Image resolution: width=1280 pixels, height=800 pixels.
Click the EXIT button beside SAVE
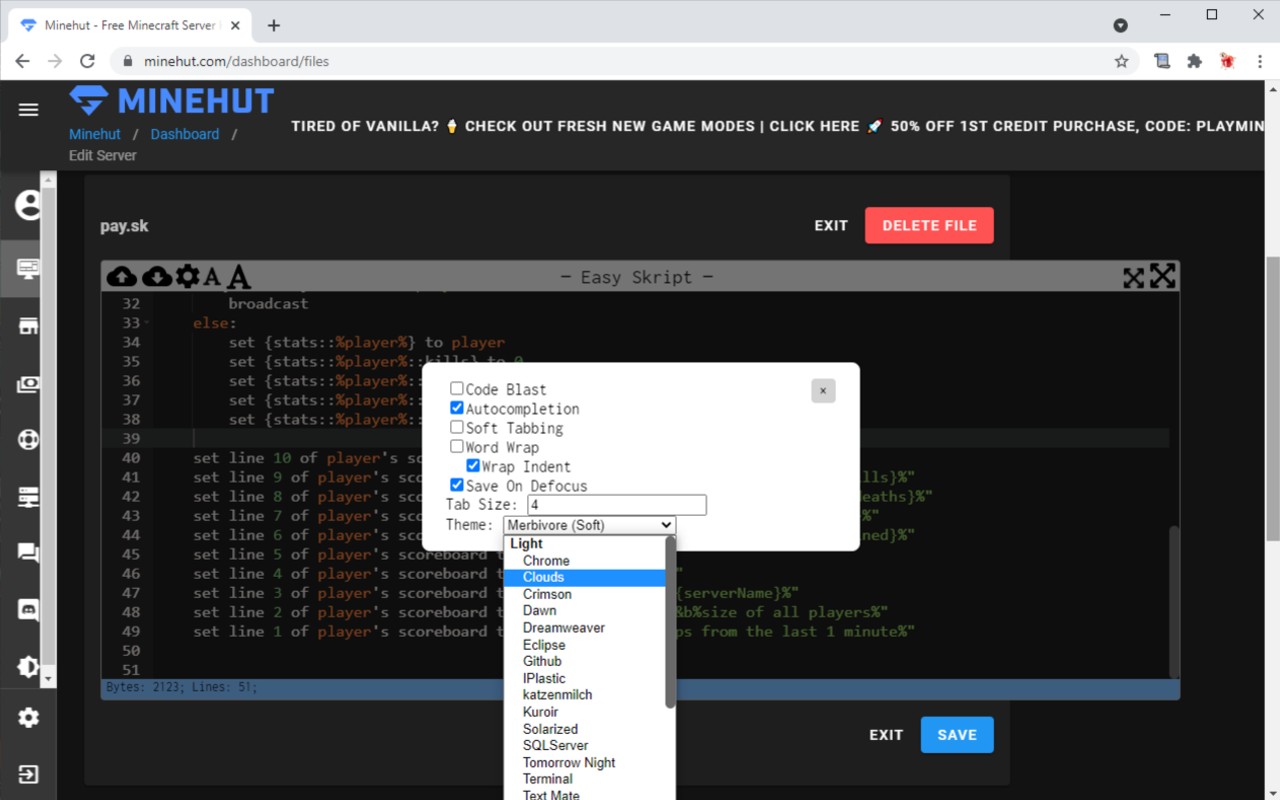886,735
